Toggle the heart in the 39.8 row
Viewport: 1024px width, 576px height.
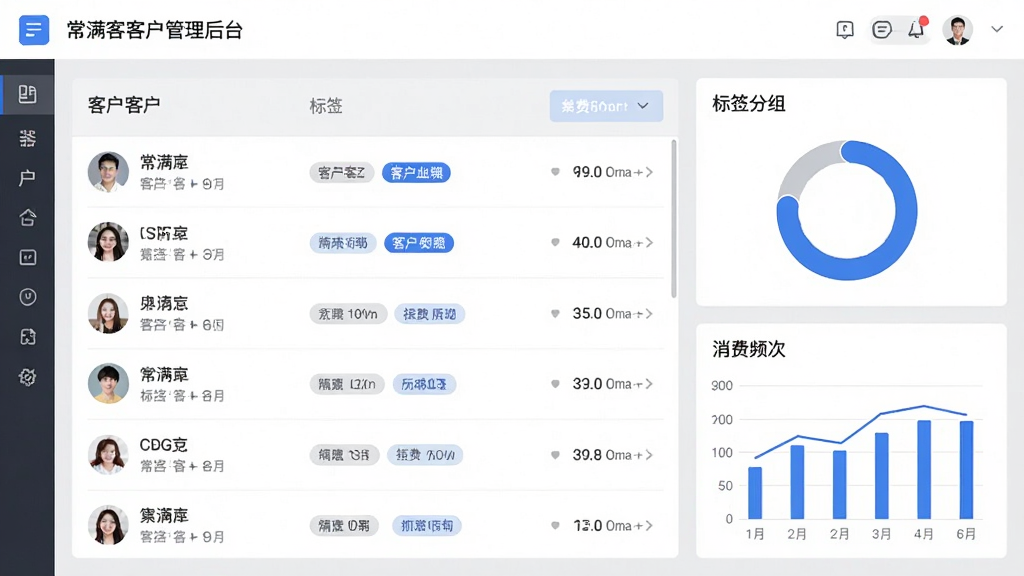pos(555,455)
